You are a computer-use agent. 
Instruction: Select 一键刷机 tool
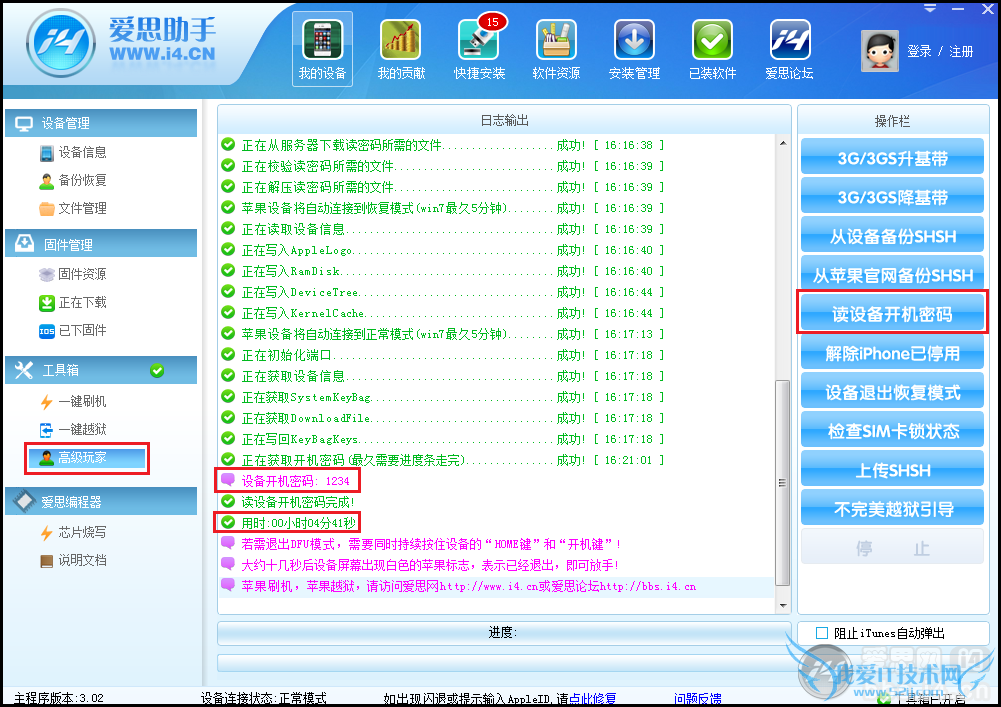(x=73, y=402)
